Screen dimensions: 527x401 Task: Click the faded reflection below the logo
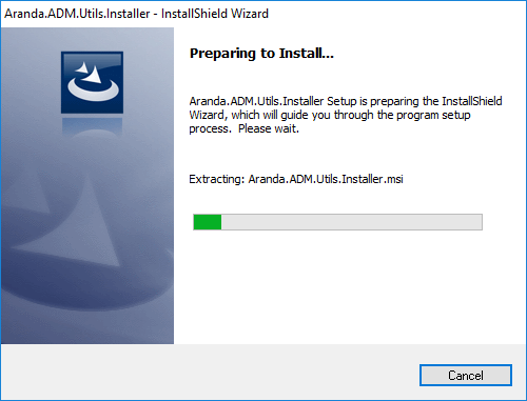92,127
